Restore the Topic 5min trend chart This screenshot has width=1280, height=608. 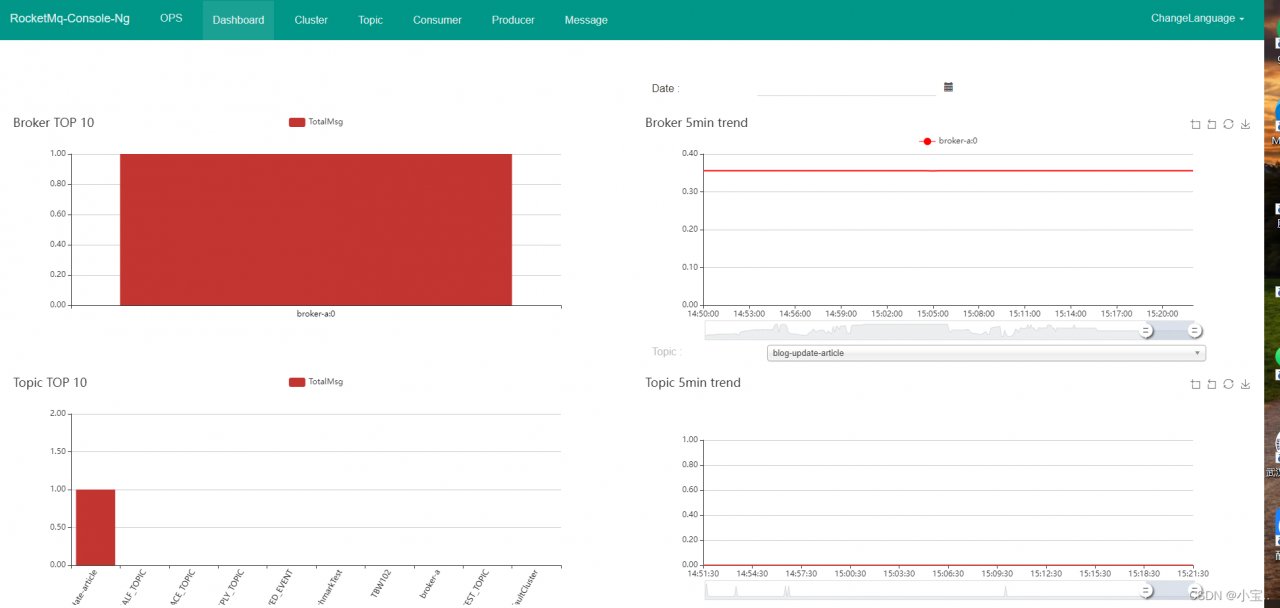1228,384
